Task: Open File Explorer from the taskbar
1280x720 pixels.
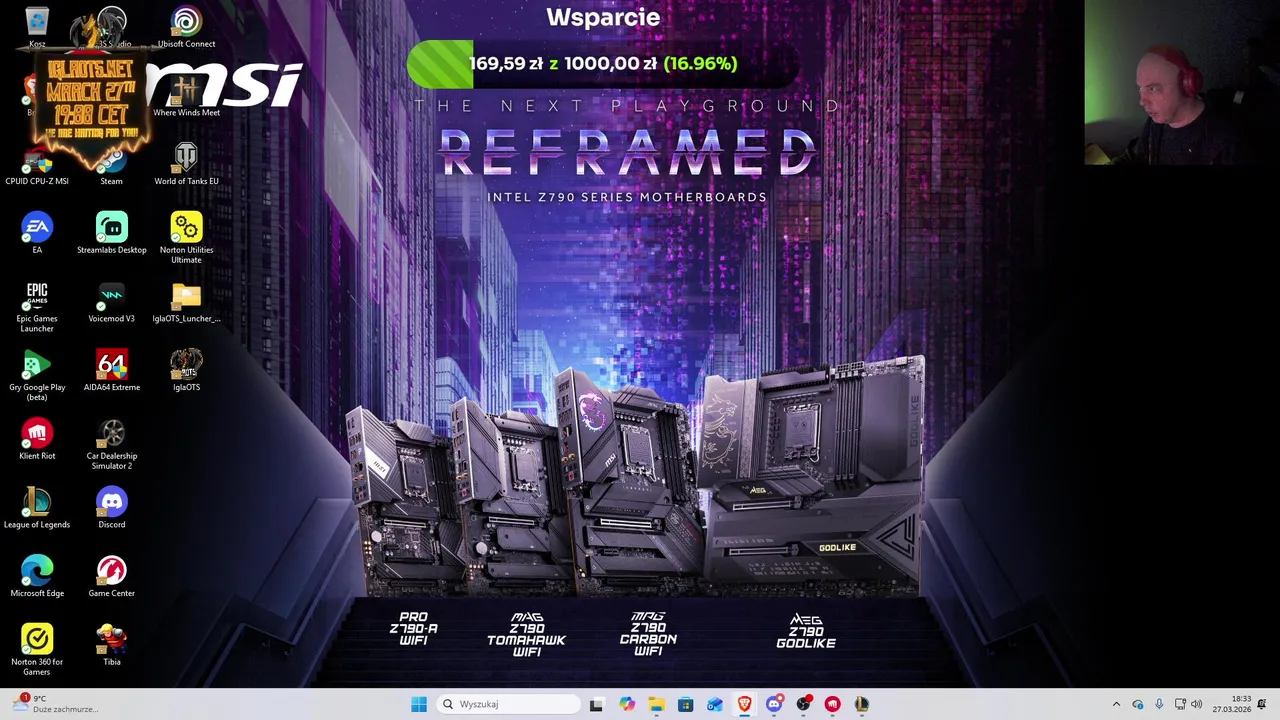Action: [x=656, y=704]
